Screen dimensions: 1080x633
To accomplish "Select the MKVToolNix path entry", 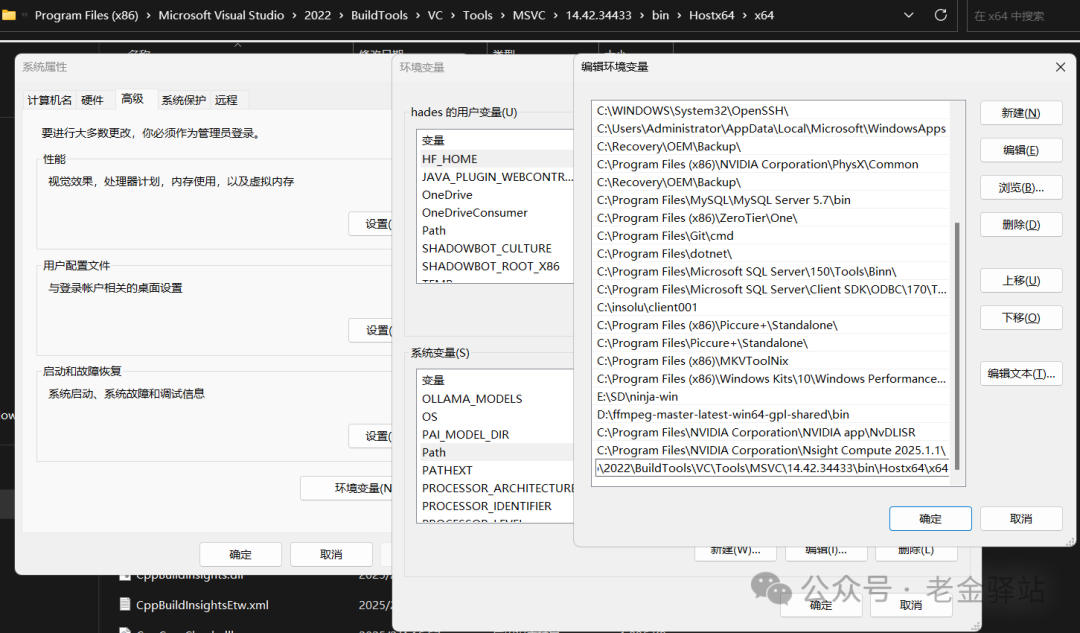I will (x=770, y=361).
